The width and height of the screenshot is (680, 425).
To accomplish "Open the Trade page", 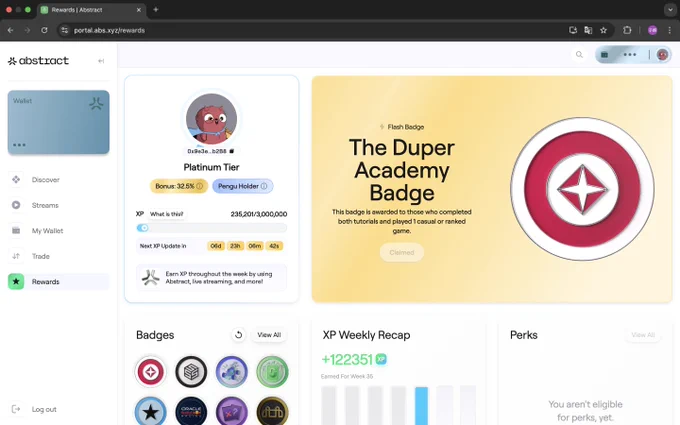I will 40,256.
